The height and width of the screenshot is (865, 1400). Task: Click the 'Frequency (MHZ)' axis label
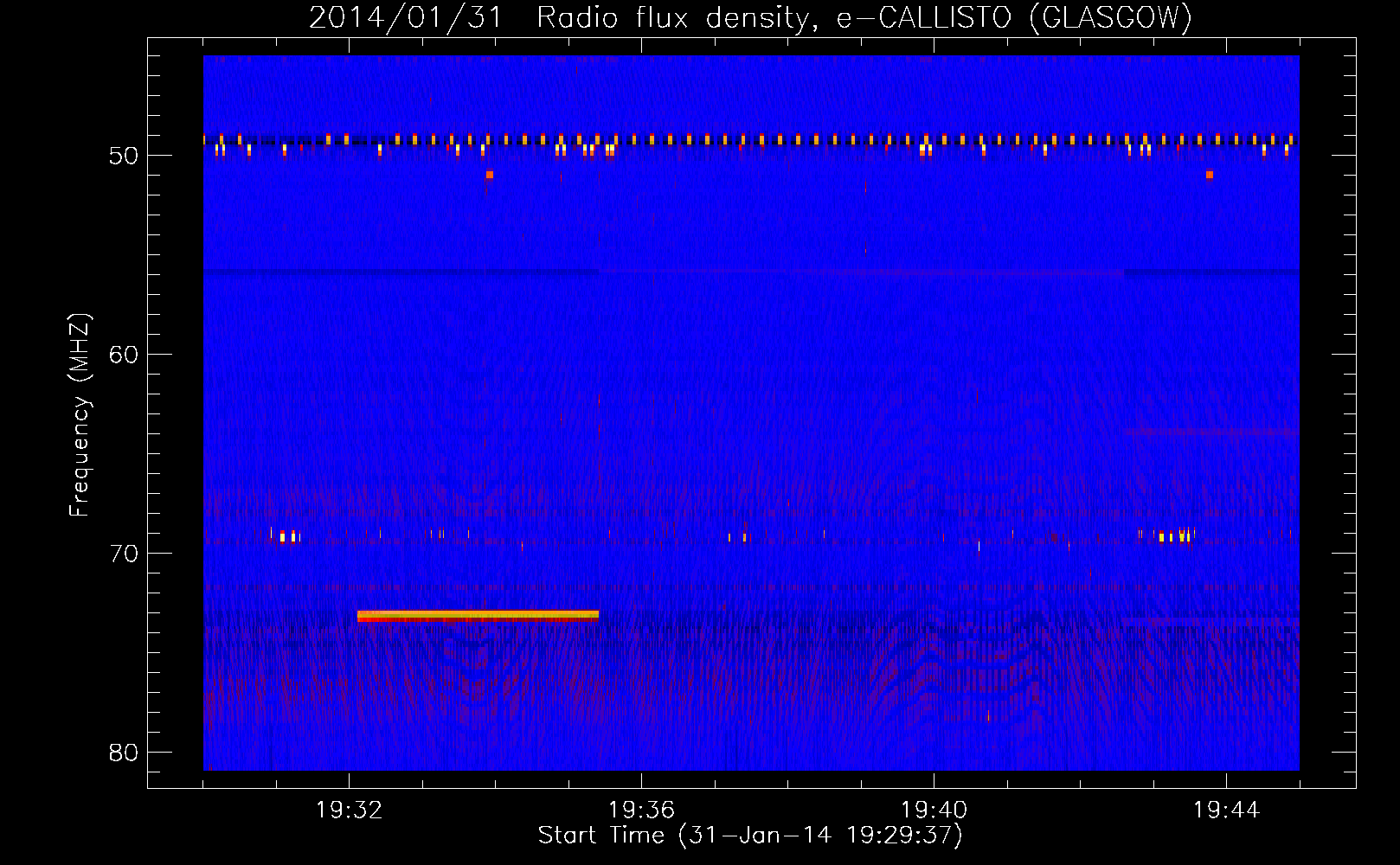(x=80, y=415)
